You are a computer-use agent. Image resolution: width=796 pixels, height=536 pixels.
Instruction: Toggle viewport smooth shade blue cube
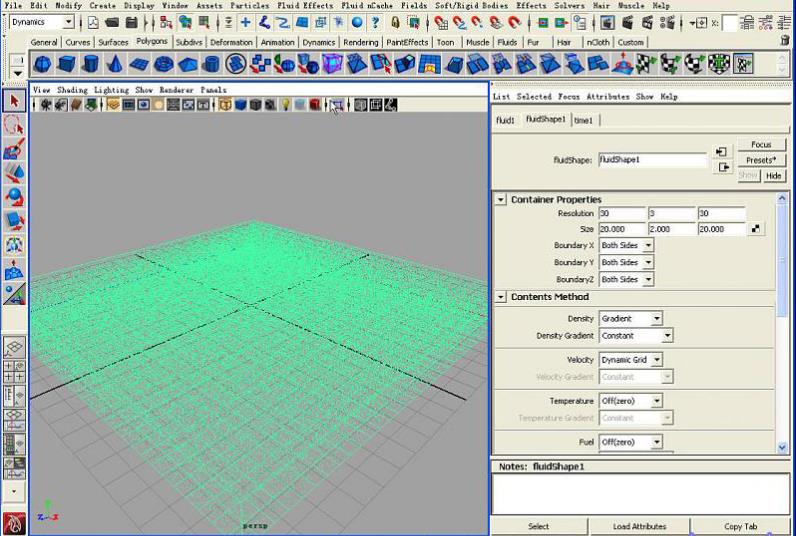click(x=241, y=105)
